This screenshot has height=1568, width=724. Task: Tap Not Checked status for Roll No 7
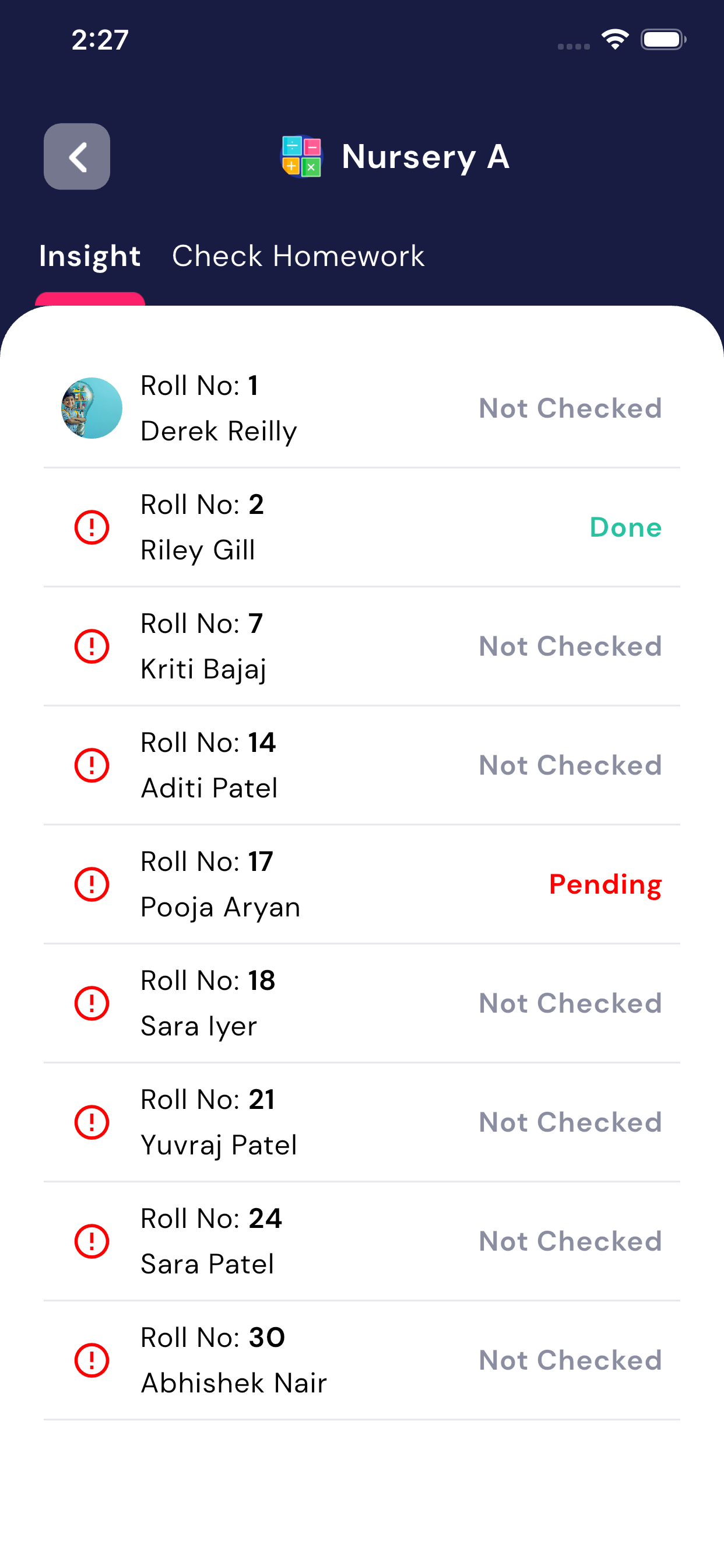click(570, 646)
